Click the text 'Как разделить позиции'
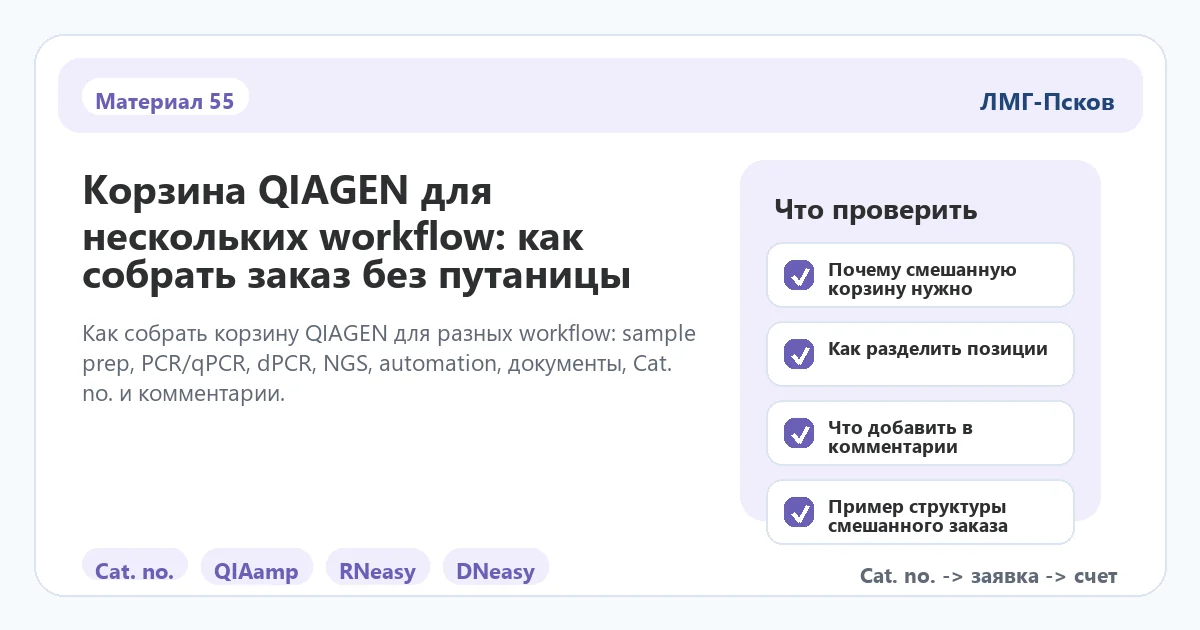Screen dimensions: 1200x630 pyautogui.click(x=938, y=349)
